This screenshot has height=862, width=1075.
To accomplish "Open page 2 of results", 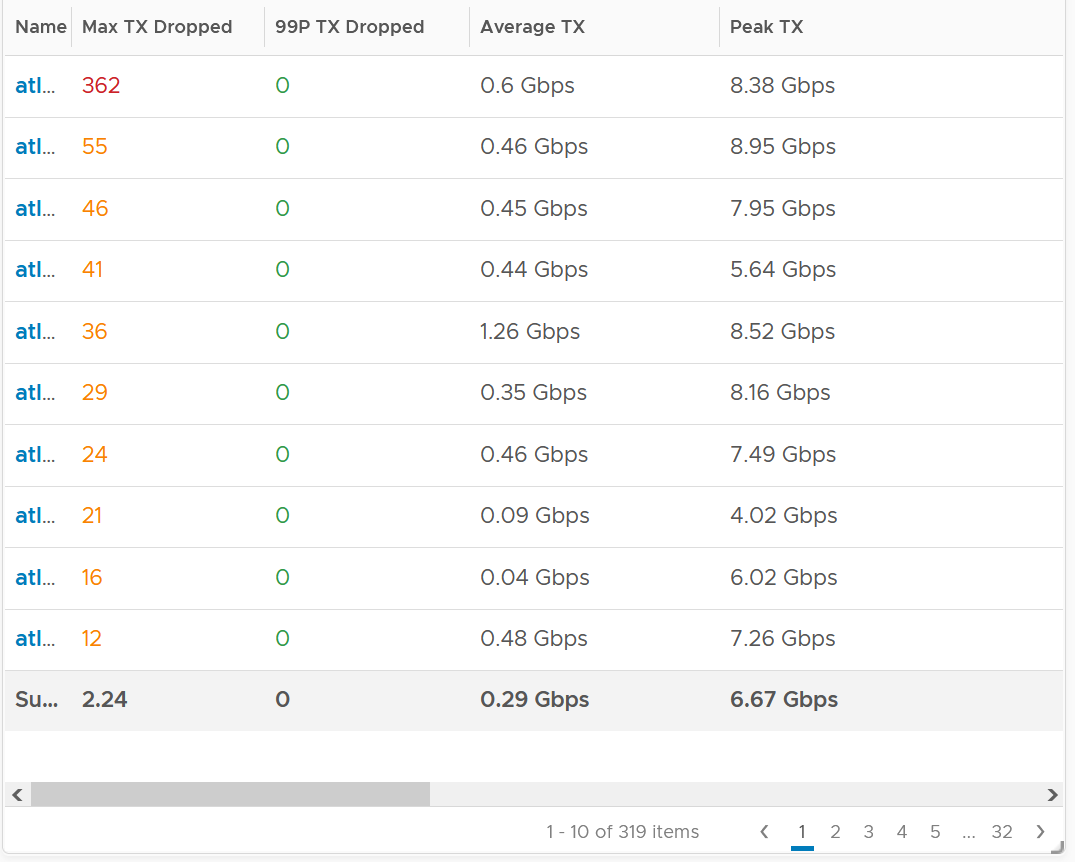I will (x=835, y=832).
